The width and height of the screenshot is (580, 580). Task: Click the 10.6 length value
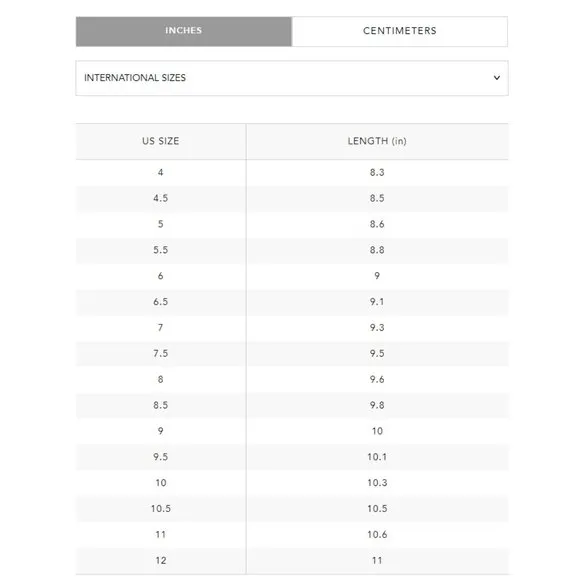click(377, 535)
